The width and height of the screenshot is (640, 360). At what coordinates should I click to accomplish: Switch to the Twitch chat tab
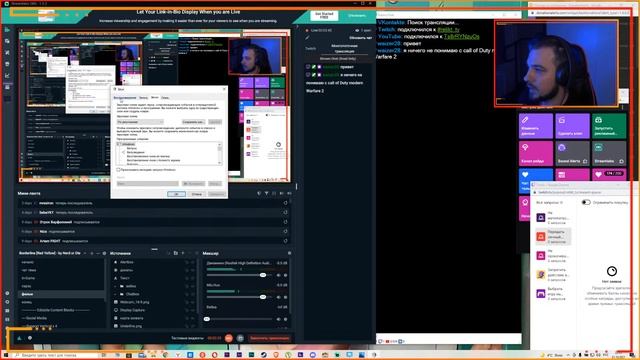pos(311,49)
